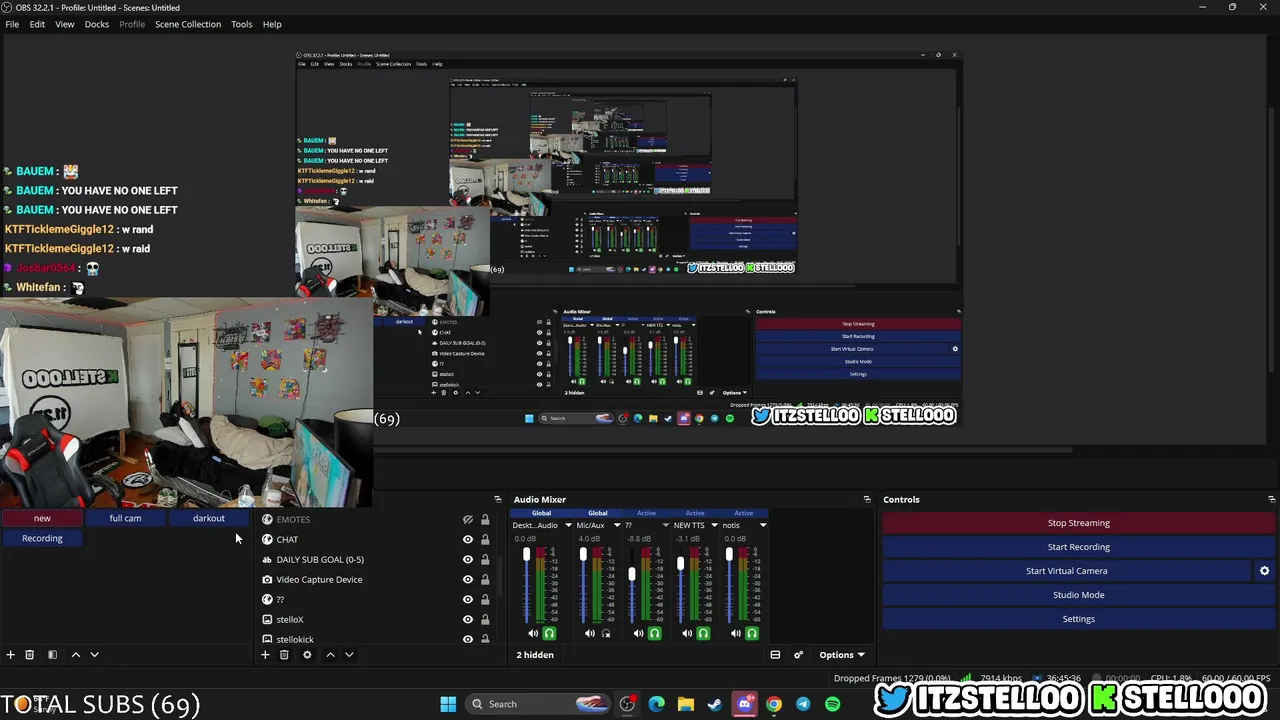Viewport: 1280px width, 720px height.
Task: Move selected source up
Action: (x=330, y=655)
